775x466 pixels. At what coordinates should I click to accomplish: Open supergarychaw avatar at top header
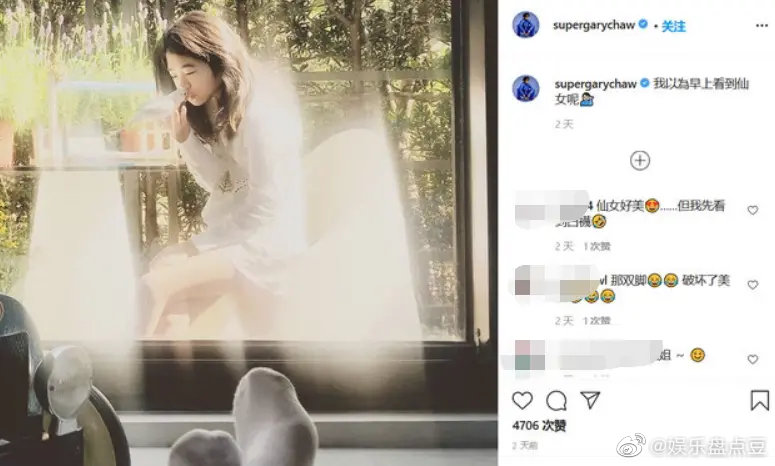pyautogui.click(x=525, y=25)
